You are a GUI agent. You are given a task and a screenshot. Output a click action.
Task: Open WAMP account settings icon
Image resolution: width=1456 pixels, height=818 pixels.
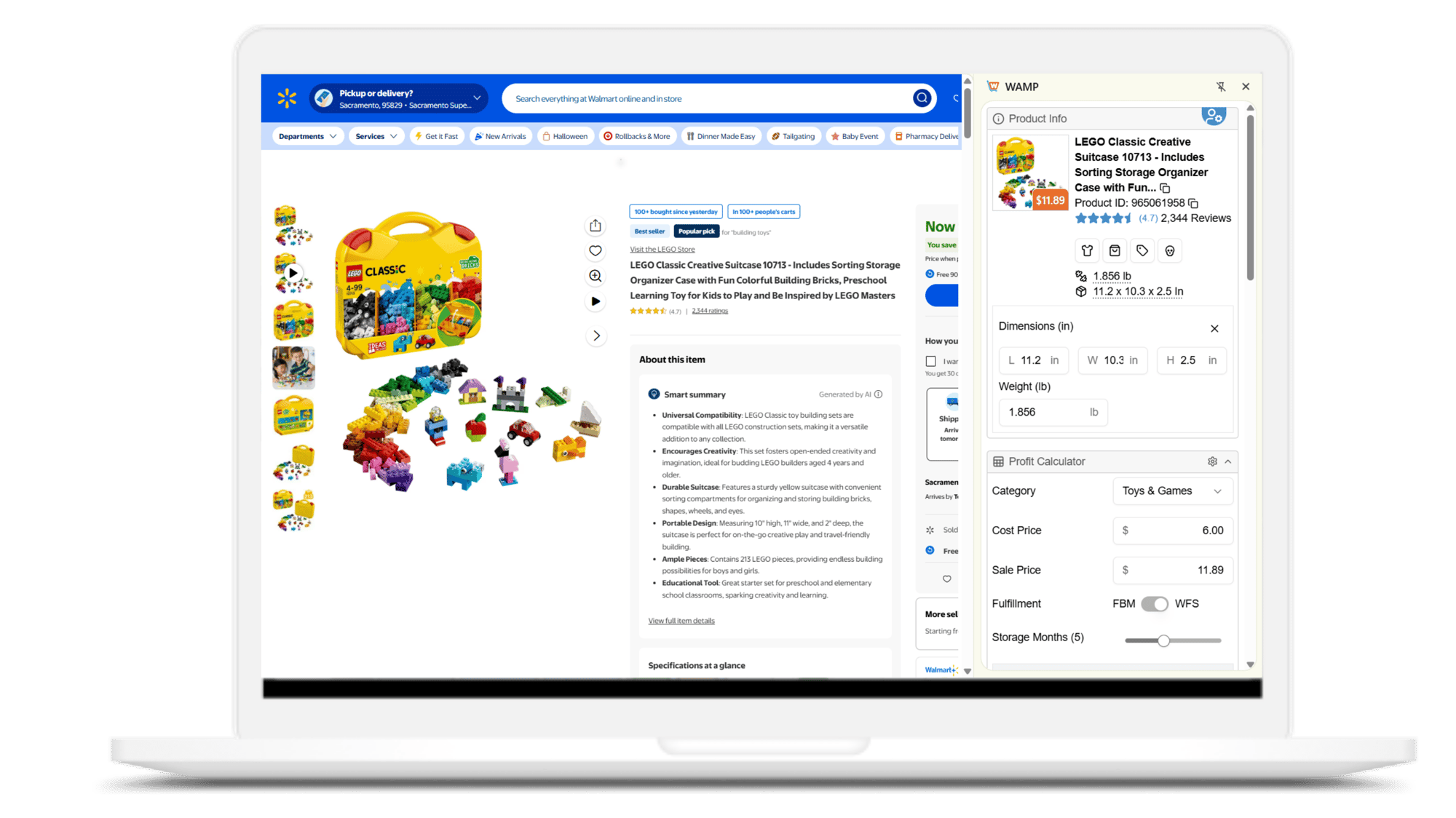1214,116
